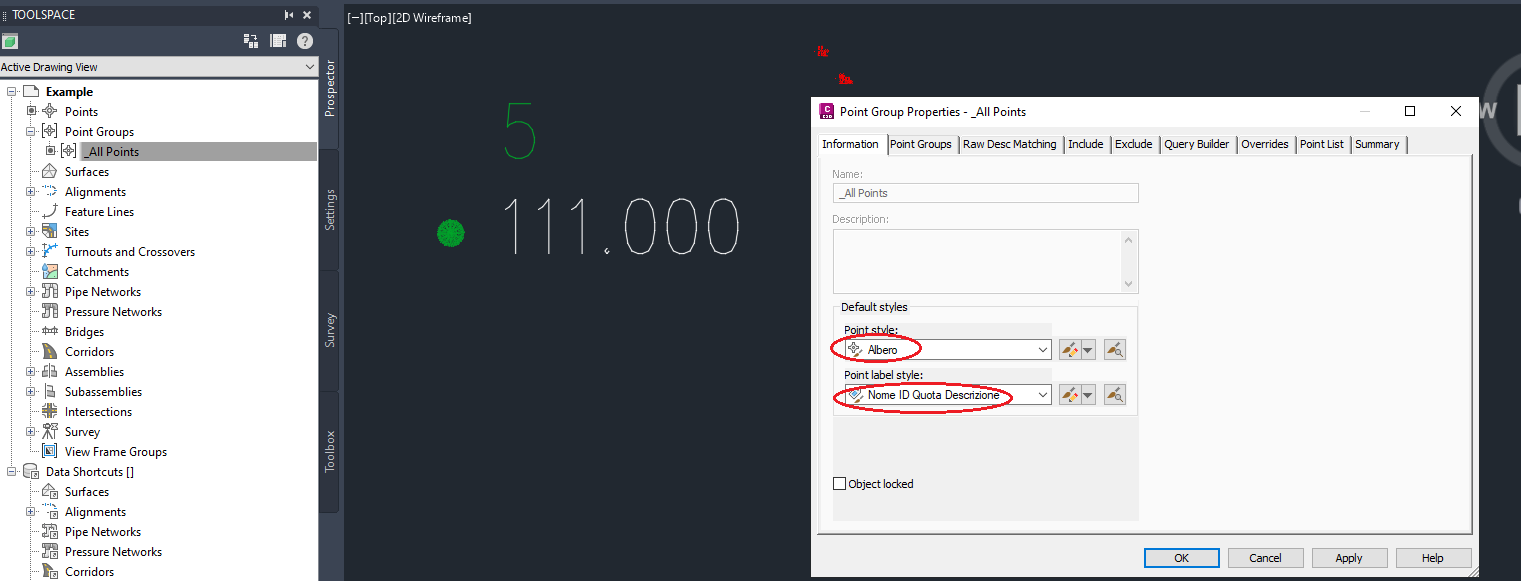Click the Intersections icon
The width and height of the screenshot is (1521, 581).
tap(49, 411)
